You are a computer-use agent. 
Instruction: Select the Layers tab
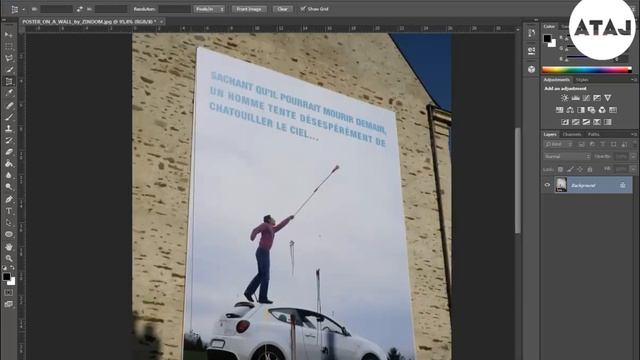(550, 134)
